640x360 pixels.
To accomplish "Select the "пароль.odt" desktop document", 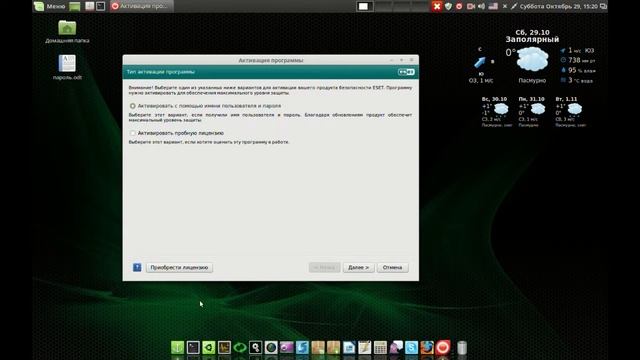I will [x=67, y=67].
